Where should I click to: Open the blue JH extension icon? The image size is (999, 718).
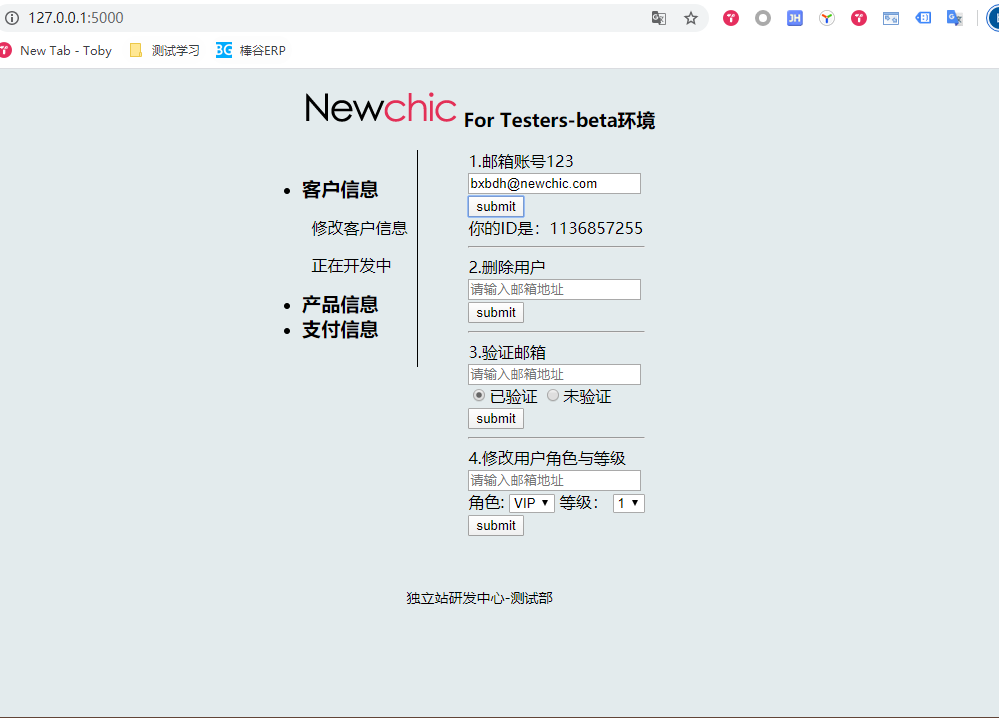pyautogui.click(x=794, y=18)
